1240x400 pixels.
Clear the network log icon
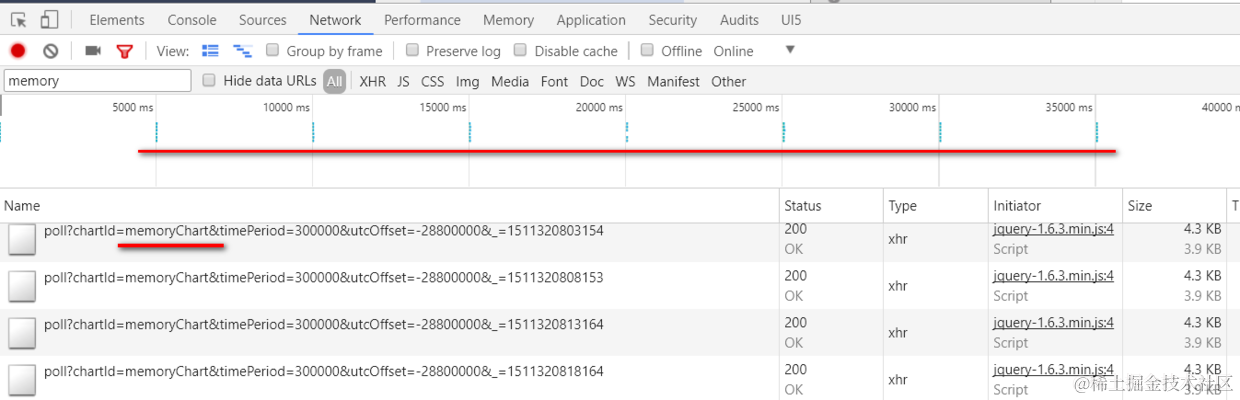coord(50,51)
